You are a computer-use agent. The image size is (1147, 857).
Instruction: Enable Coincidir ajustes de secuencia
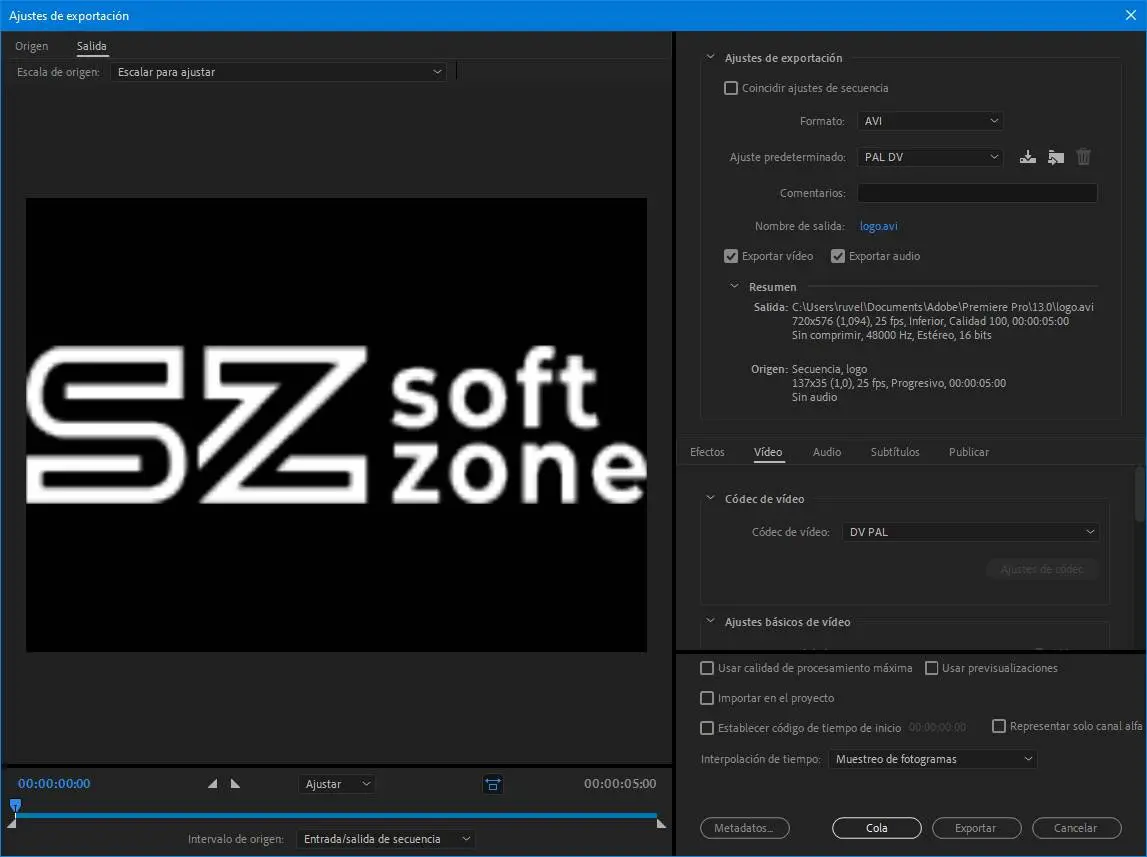[x=731, y=88]
